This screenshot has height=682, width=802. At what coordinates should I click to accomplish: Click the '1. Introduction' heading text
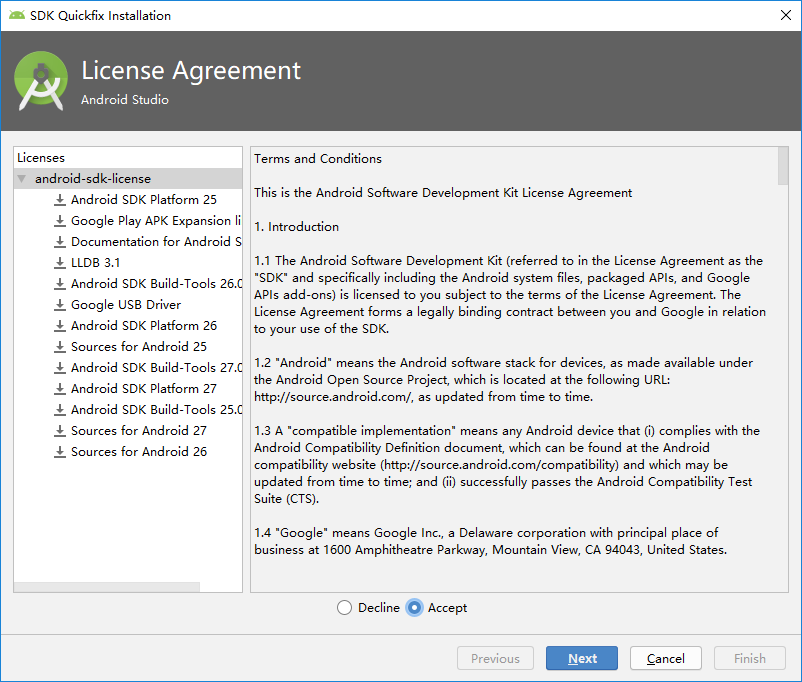click(x=296, y=227)
